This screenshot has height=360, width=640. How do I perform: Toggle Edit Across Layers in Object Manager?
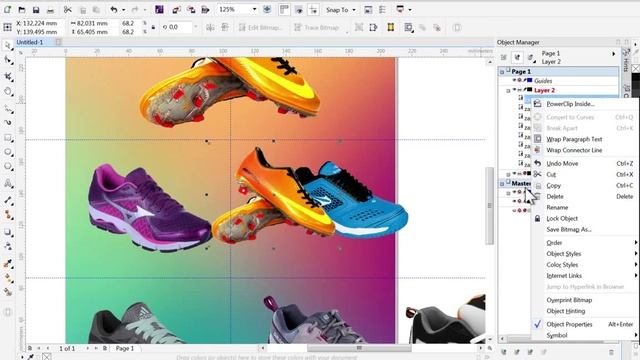[517, 58]
